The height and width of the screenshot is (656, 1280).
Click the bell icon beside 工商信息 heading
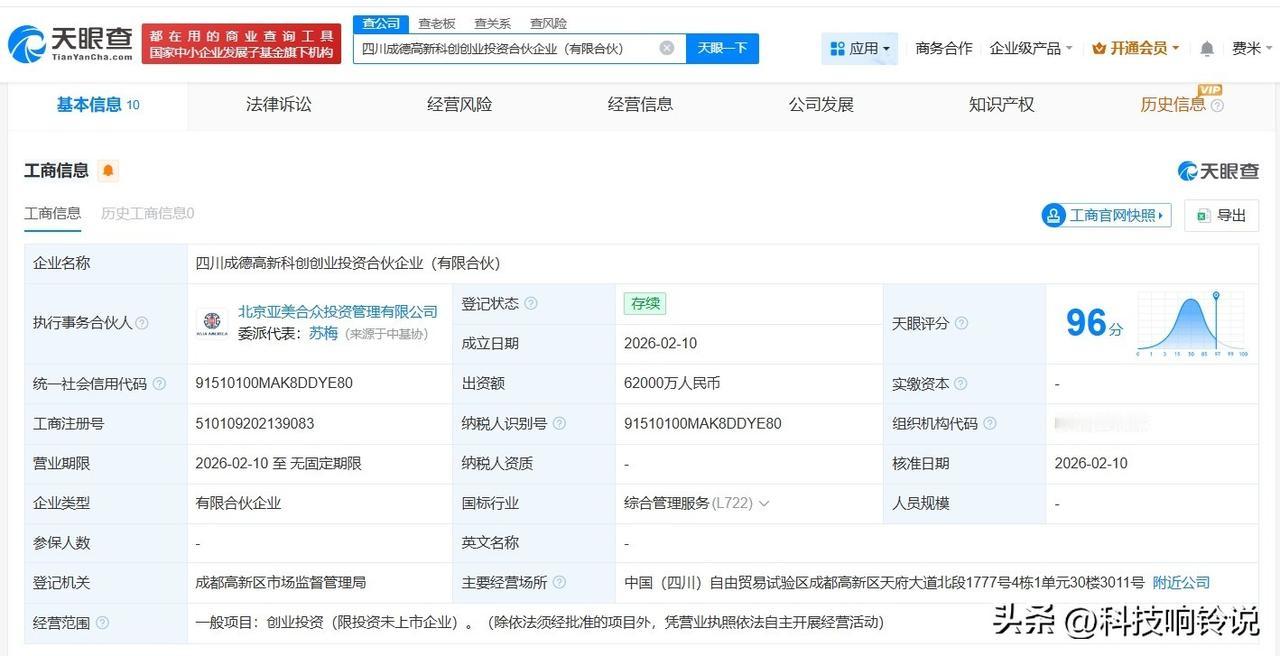106,170
